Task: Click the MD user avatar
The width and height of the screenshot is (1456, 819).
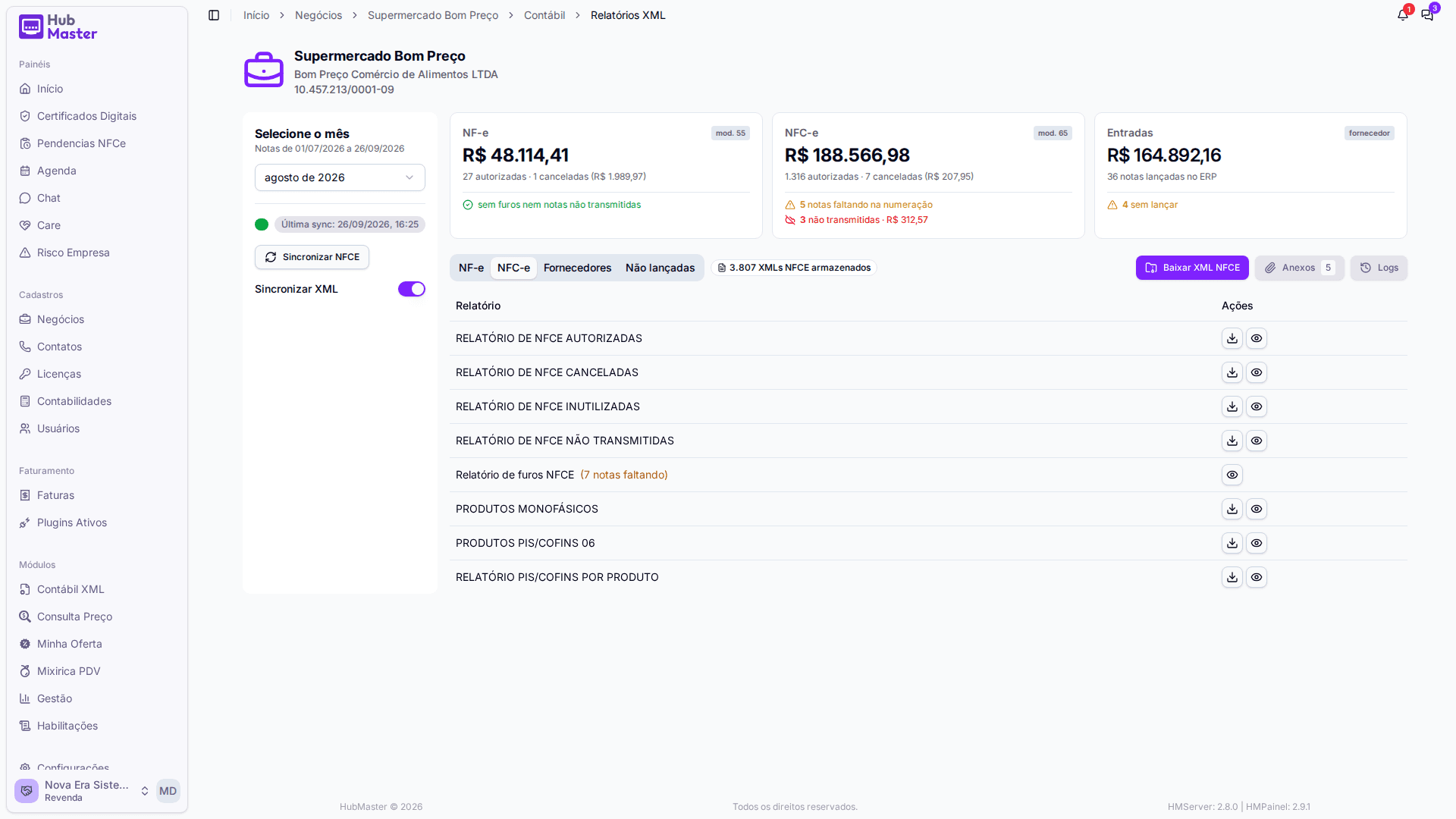Action: click(x=168, y=791)
